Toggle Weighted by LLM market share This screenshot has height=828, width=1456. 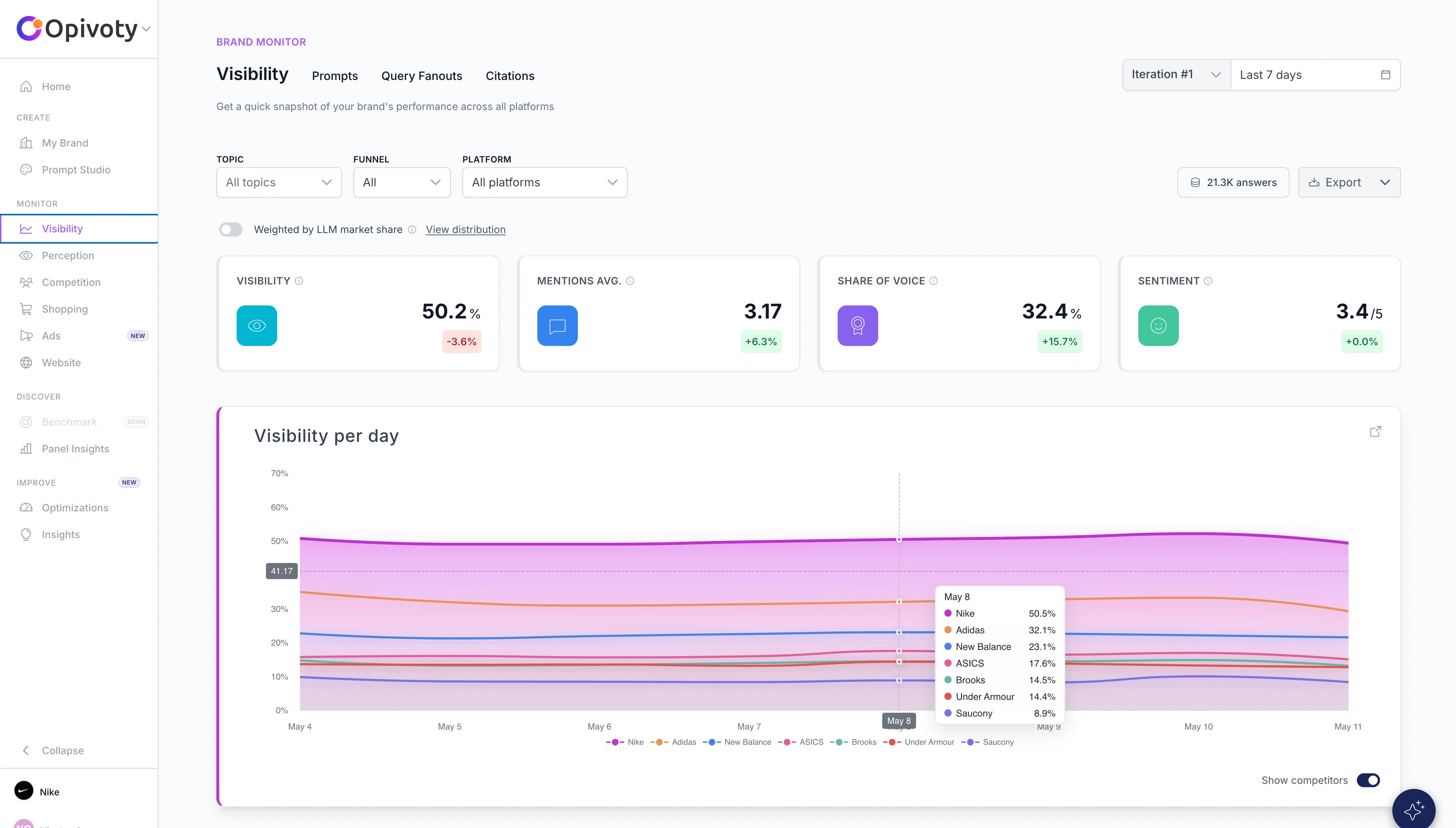click(x=231, y=229)
